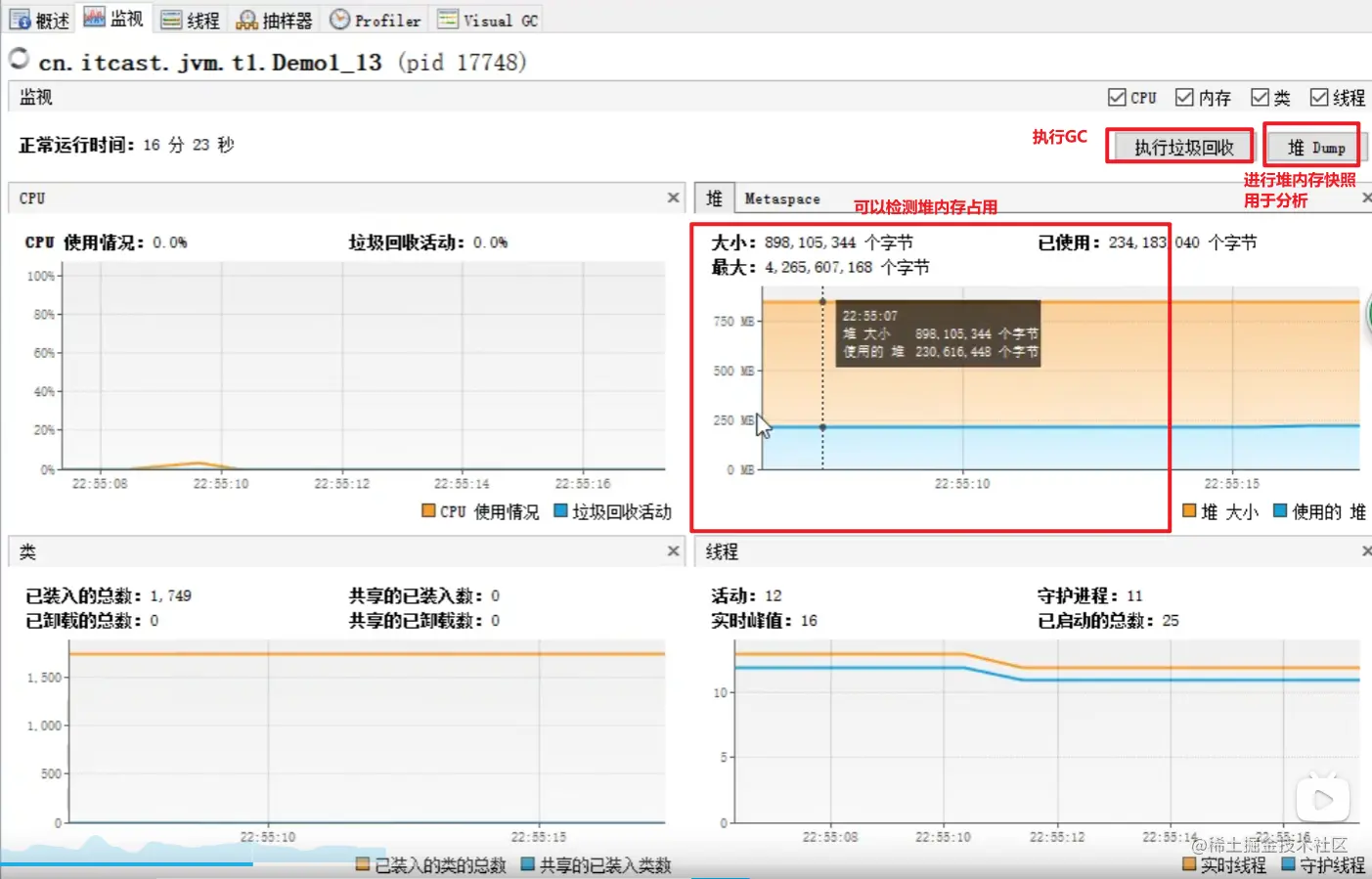Click the 概述 tab icon
The height and width of the screenshot is (879, 1372).
[20, 20]
